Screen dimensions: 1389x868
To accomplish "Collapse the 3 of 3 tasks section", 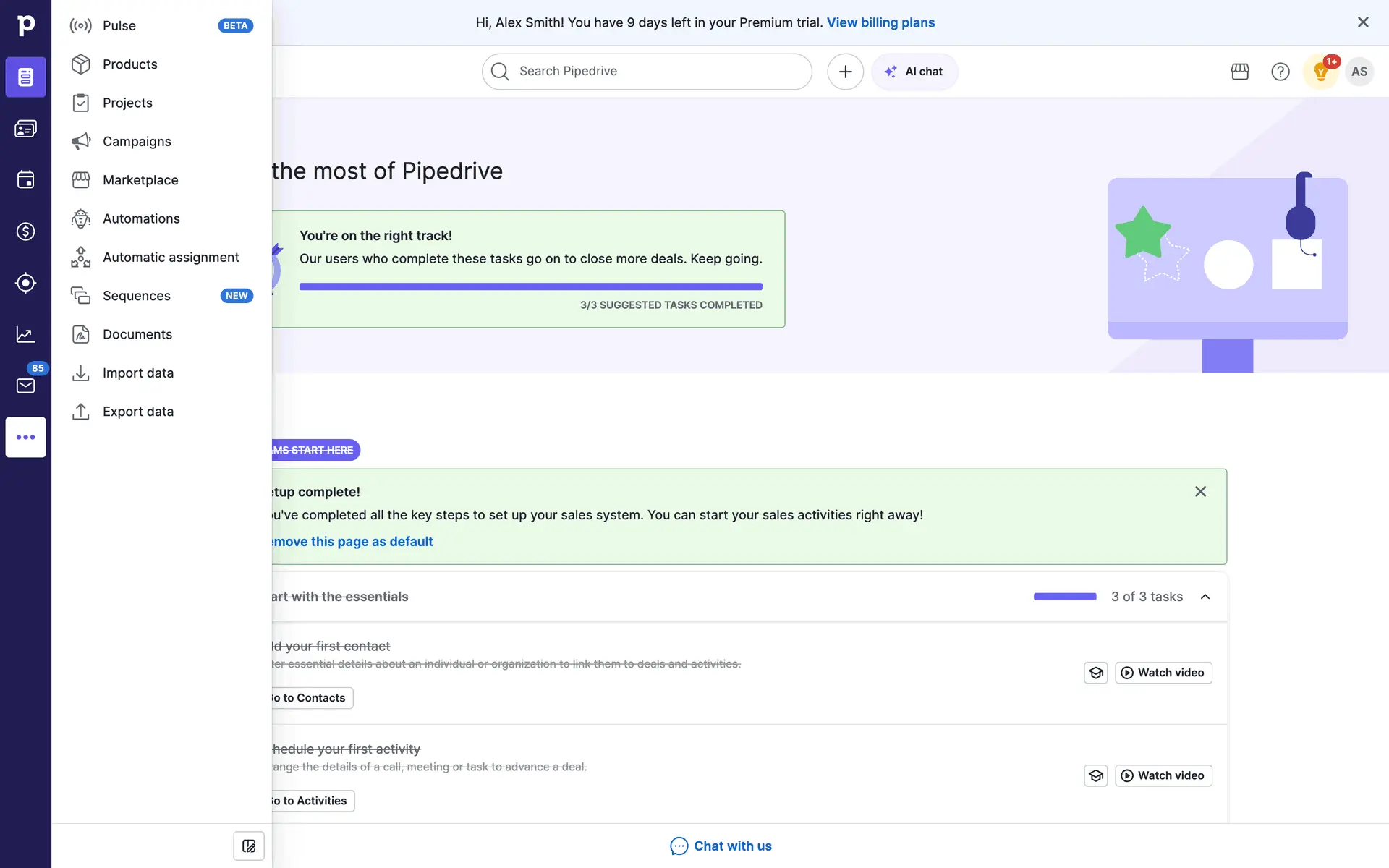I will coord(1205,597).
